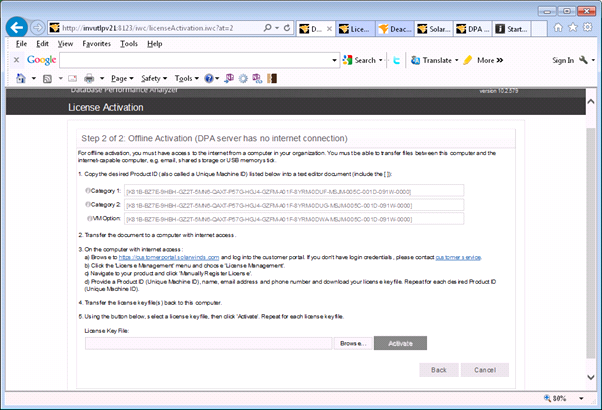Image resolution: width=602 pixels, height=410 pixels.
Task: Close the Google toolbar with its X
Action: 16,60
